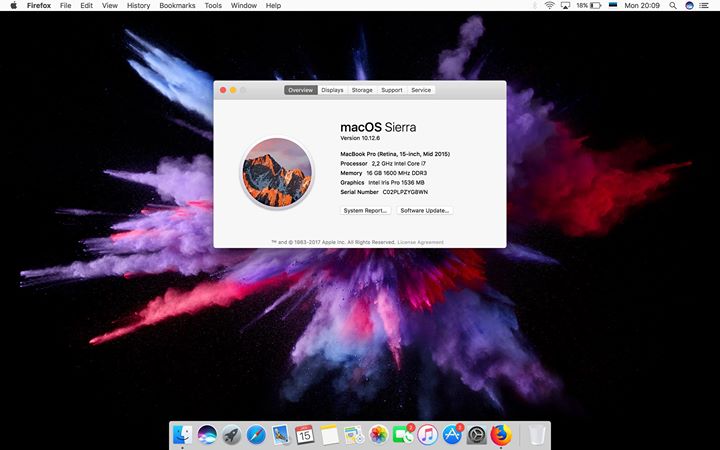The image size is (720, 450).
Task: Click the processor value 2,2 GHz Intel Core i7
Action: click(x=399, y=163)
